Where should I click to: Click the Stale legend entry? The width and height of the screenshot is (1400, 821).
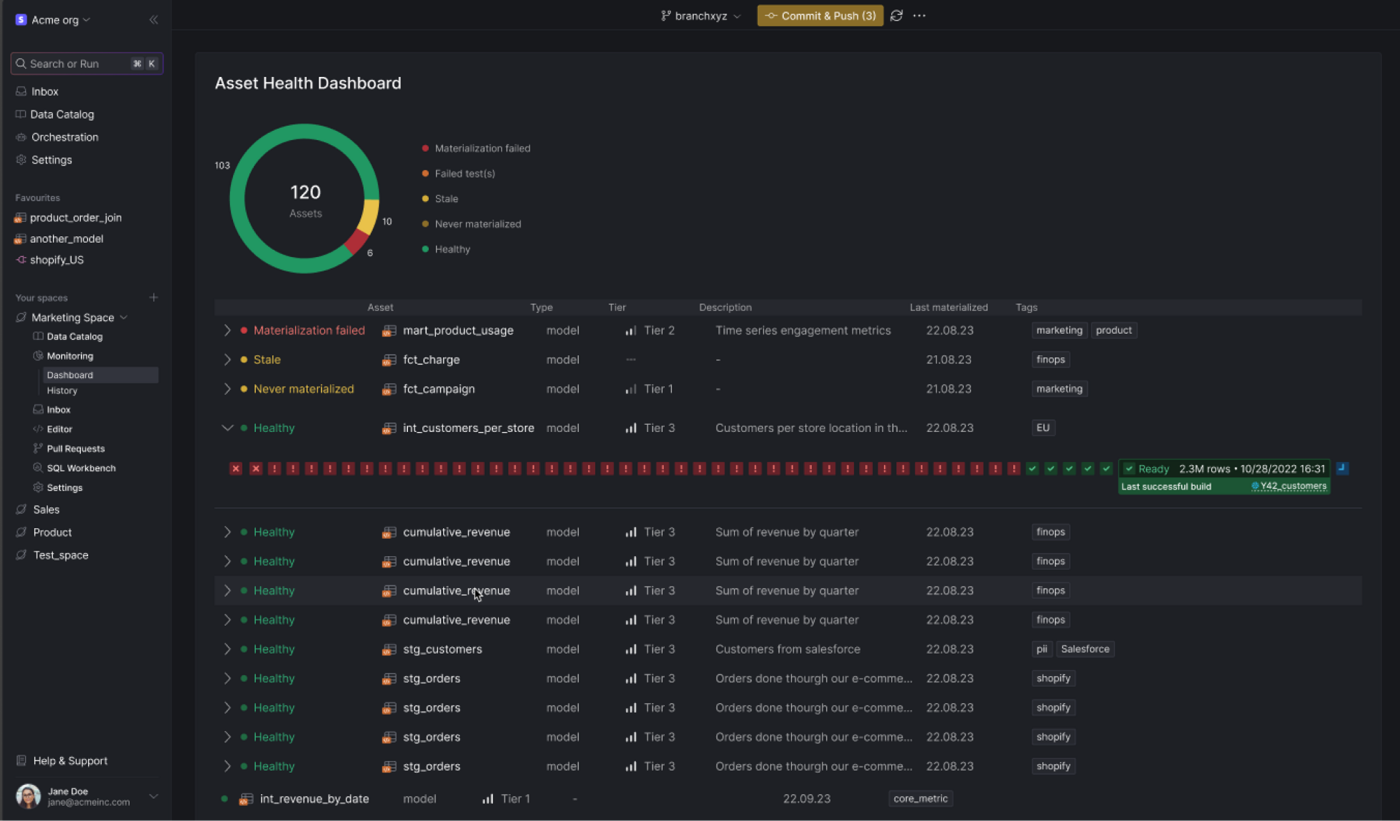440,199
